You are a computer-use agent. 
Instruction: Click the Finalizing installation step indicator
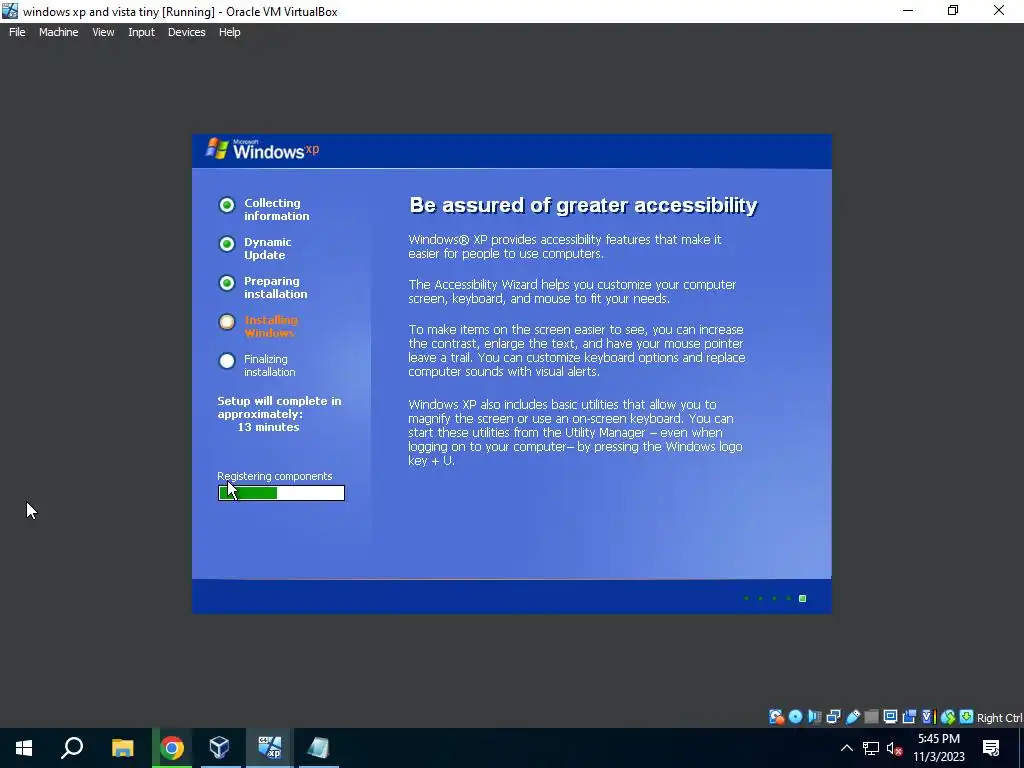click(227, 360)
